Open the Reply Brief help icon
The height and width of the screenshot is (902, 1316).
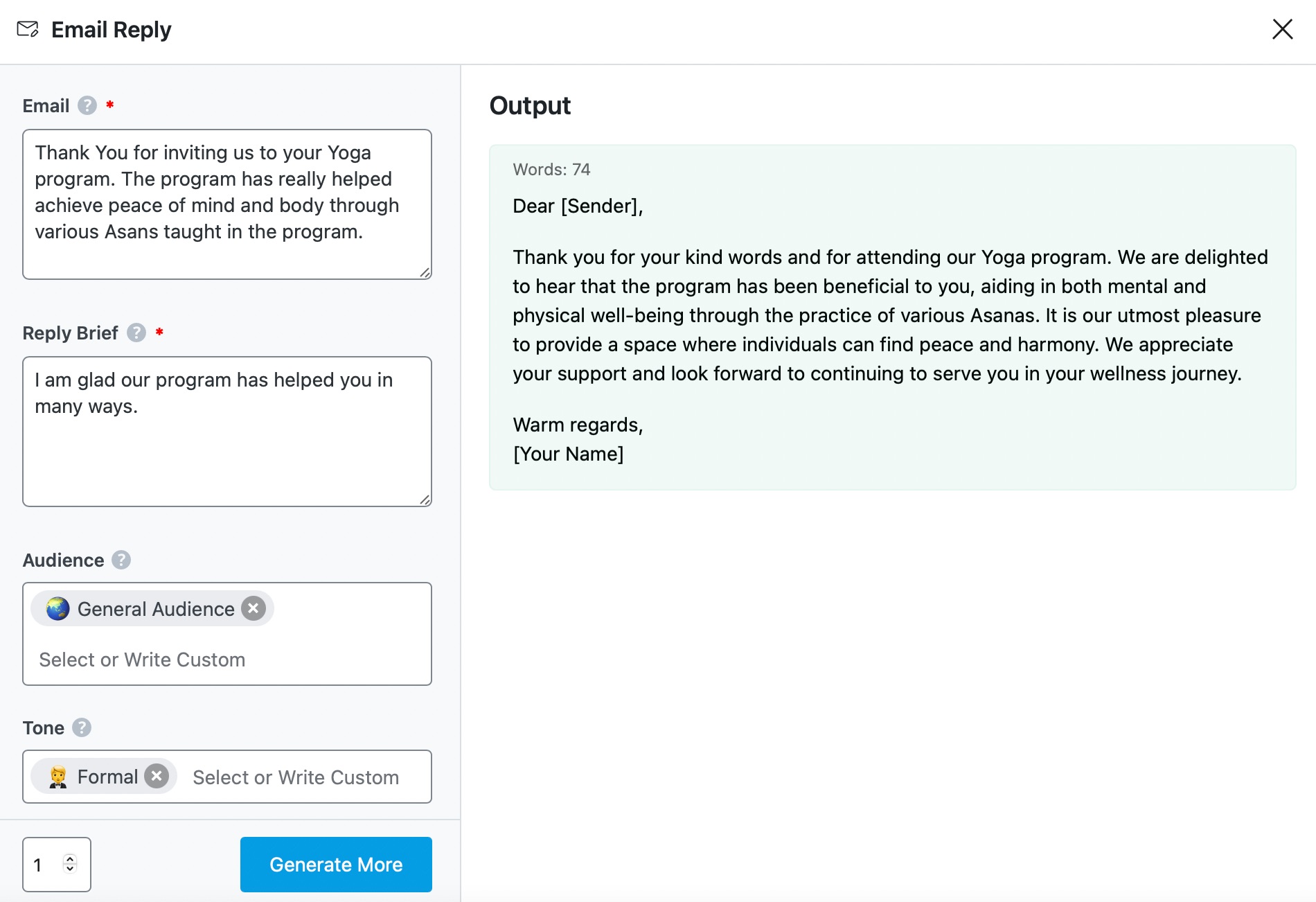click(136, 333)
